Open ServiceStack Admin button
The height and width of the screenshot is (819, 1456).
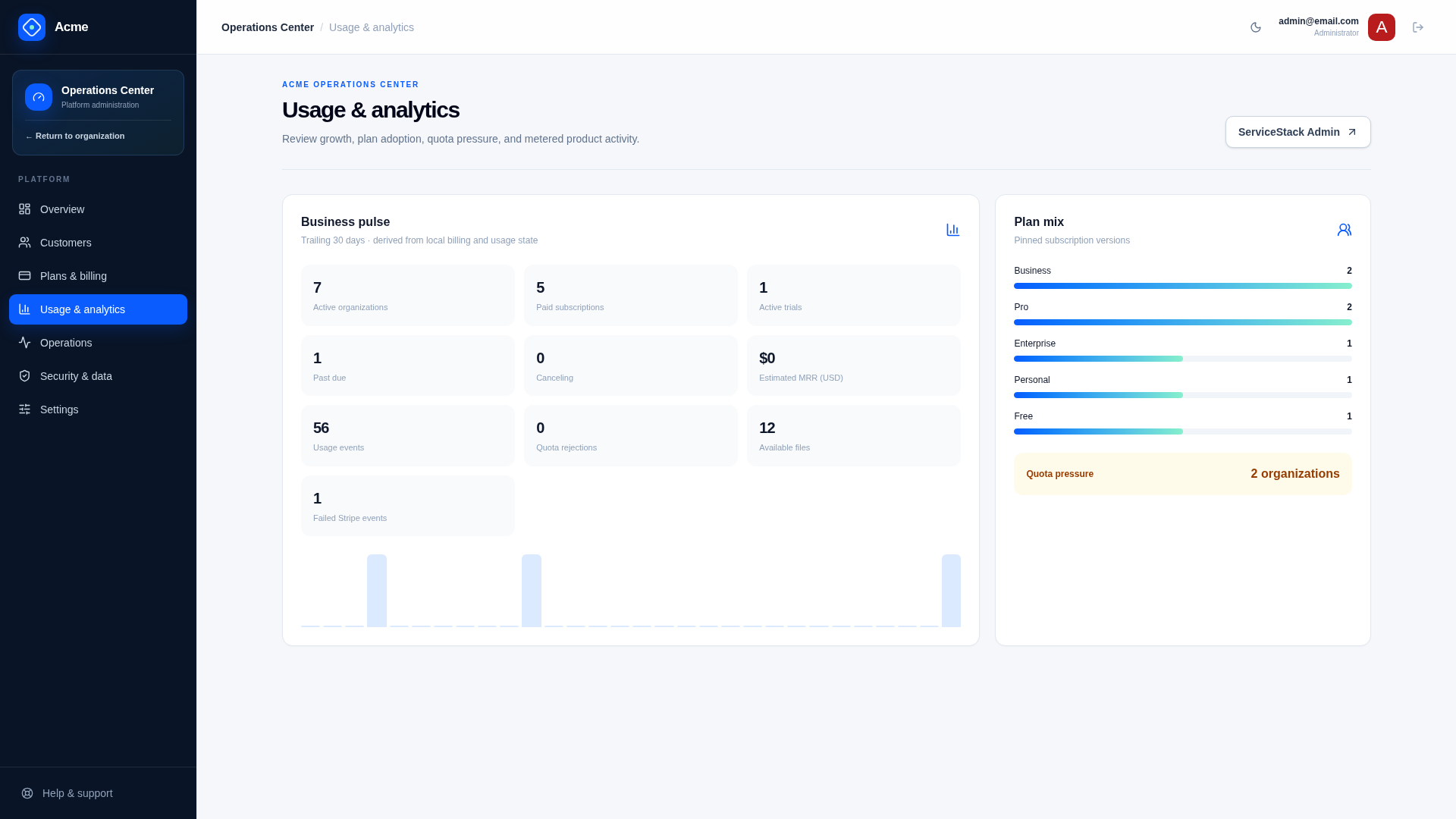(1298, 132)
